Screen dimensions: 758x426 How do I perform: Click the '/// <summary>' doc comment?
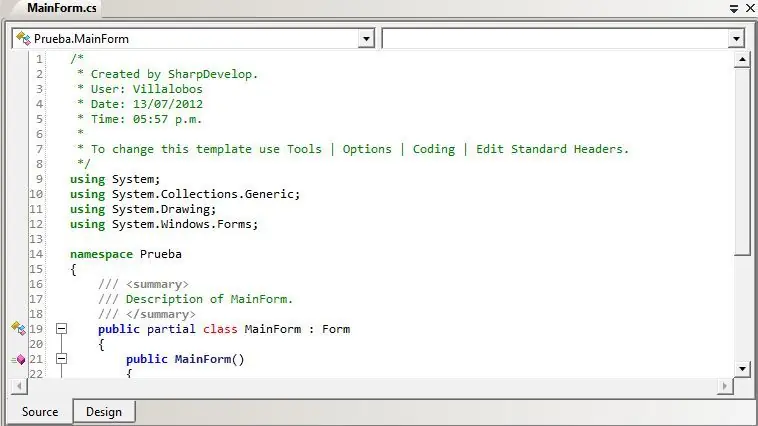click(143, 284)
